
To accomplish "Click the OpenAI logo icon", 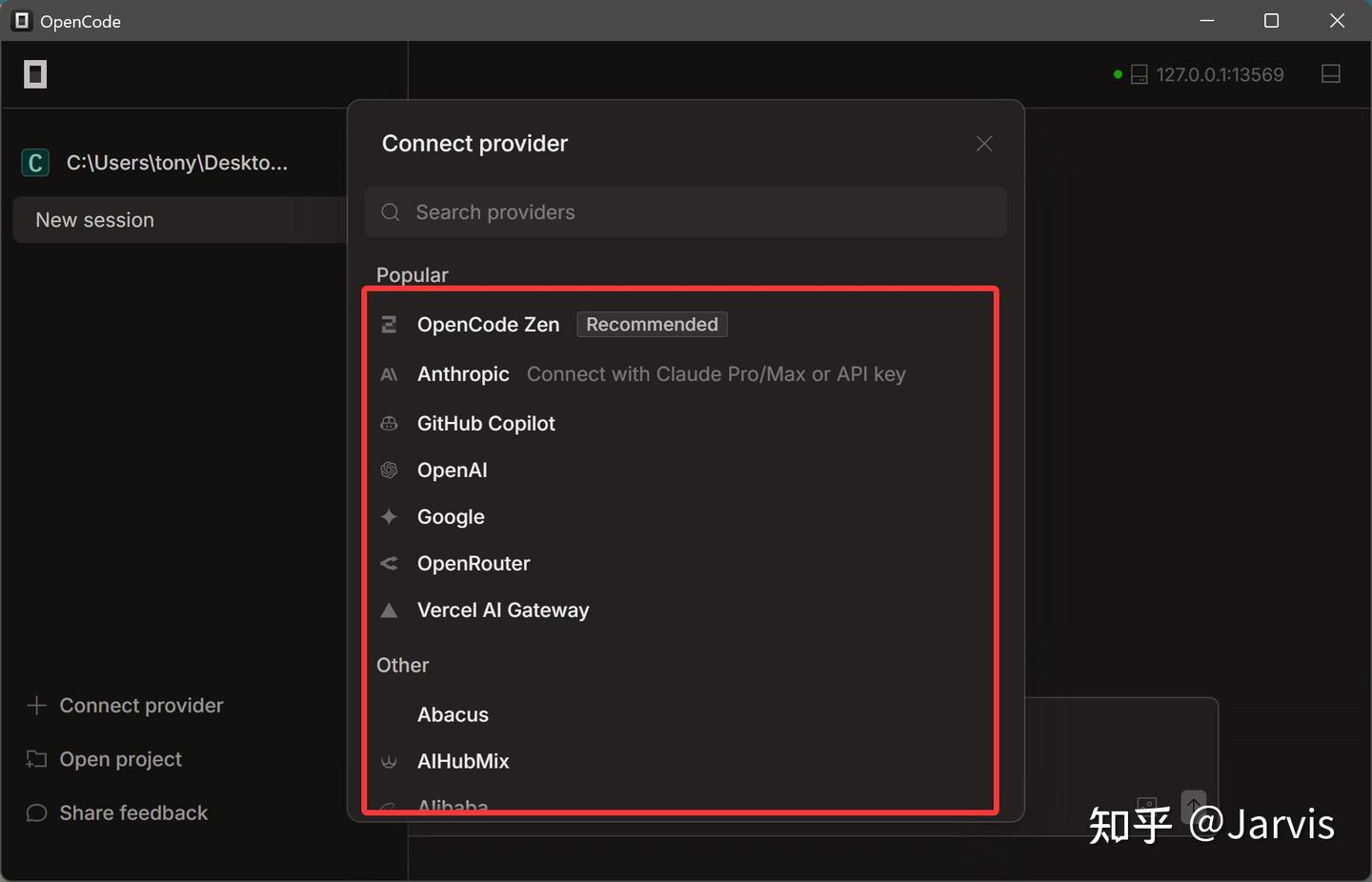I will 389,471.
